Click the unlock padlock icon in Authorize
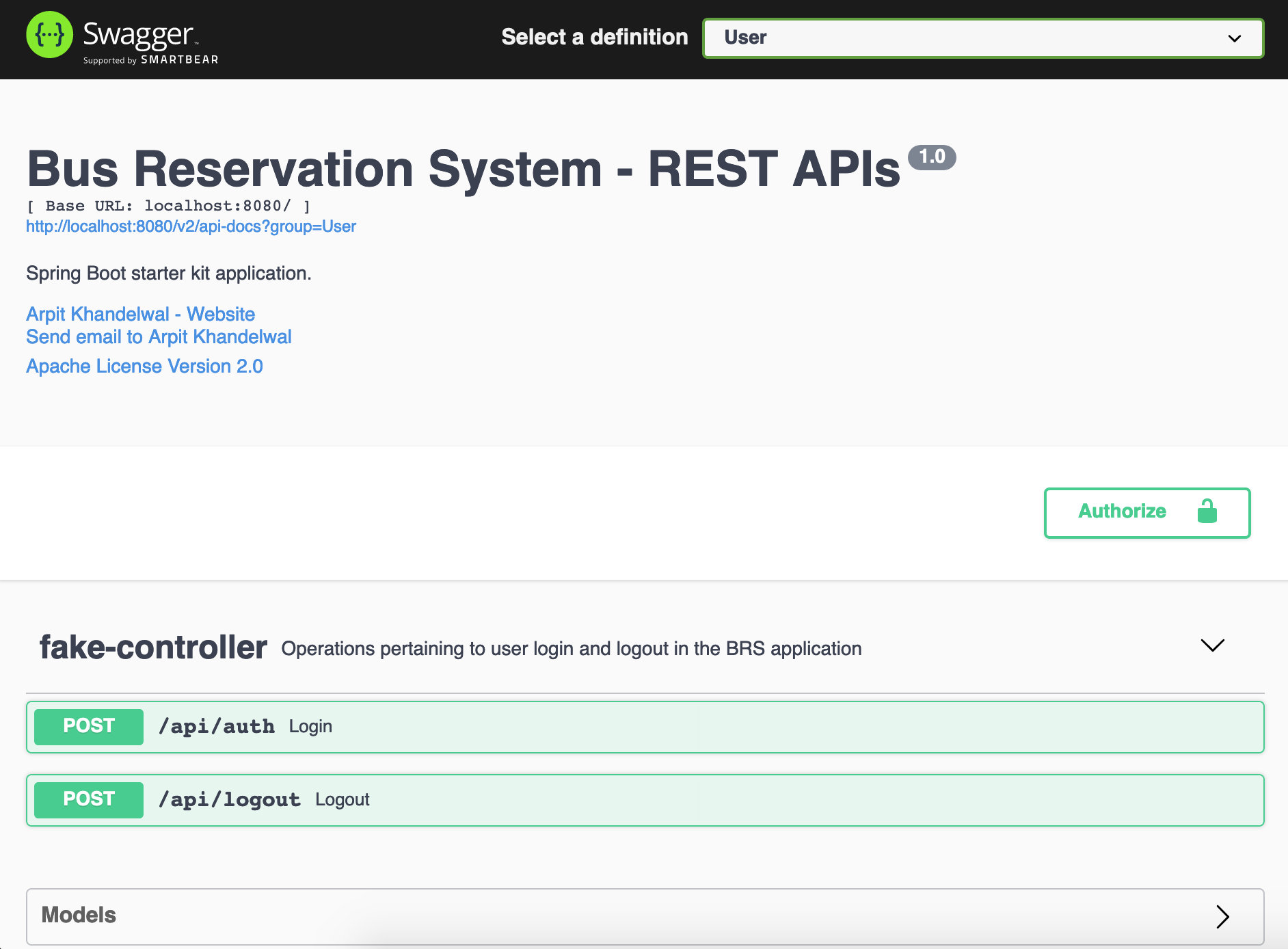This screenshot has height=949, width=1288. click(x=1207, y=511)
